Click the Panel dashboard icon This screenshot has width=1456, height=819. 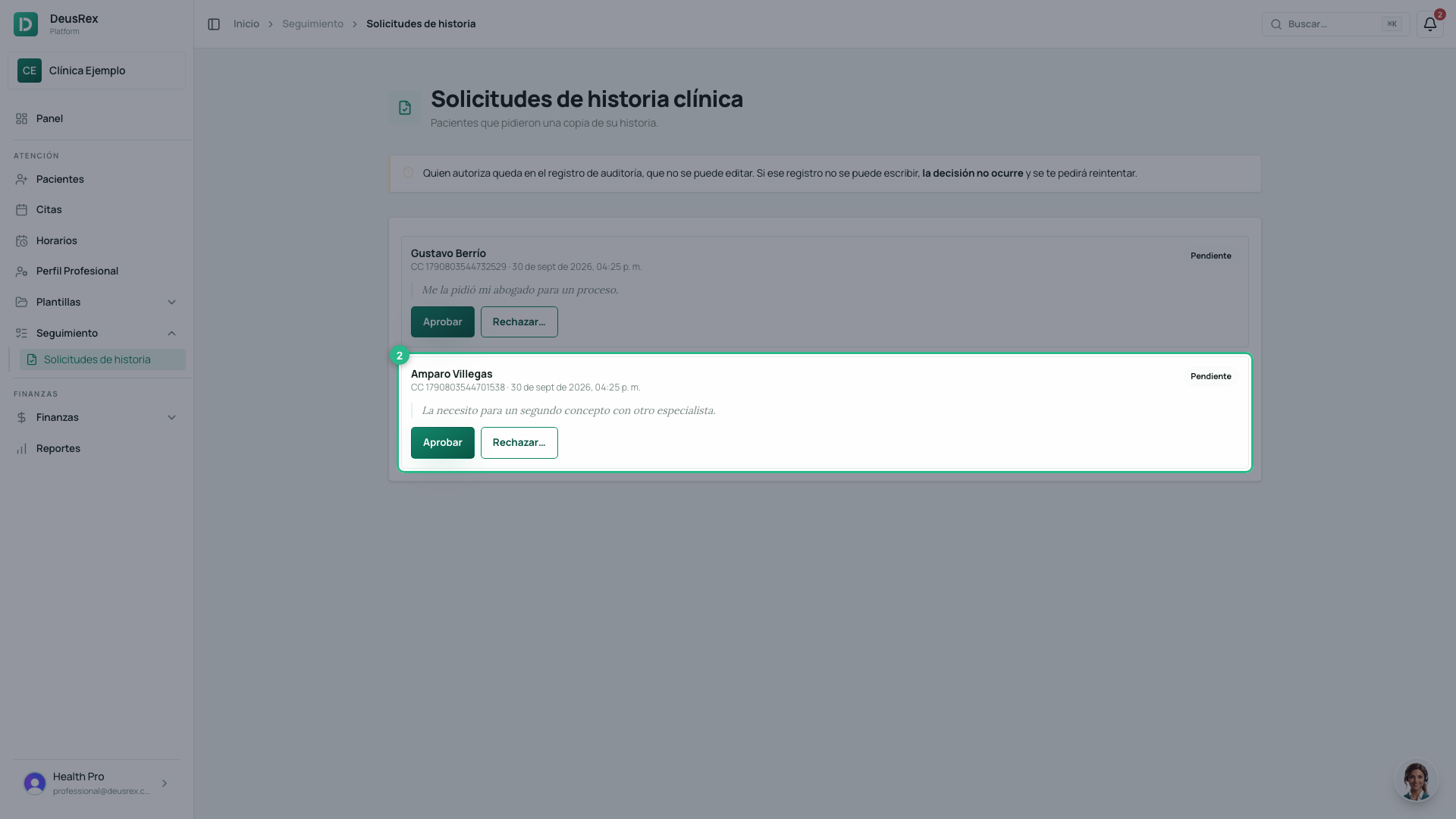click(x=21, y=119)
